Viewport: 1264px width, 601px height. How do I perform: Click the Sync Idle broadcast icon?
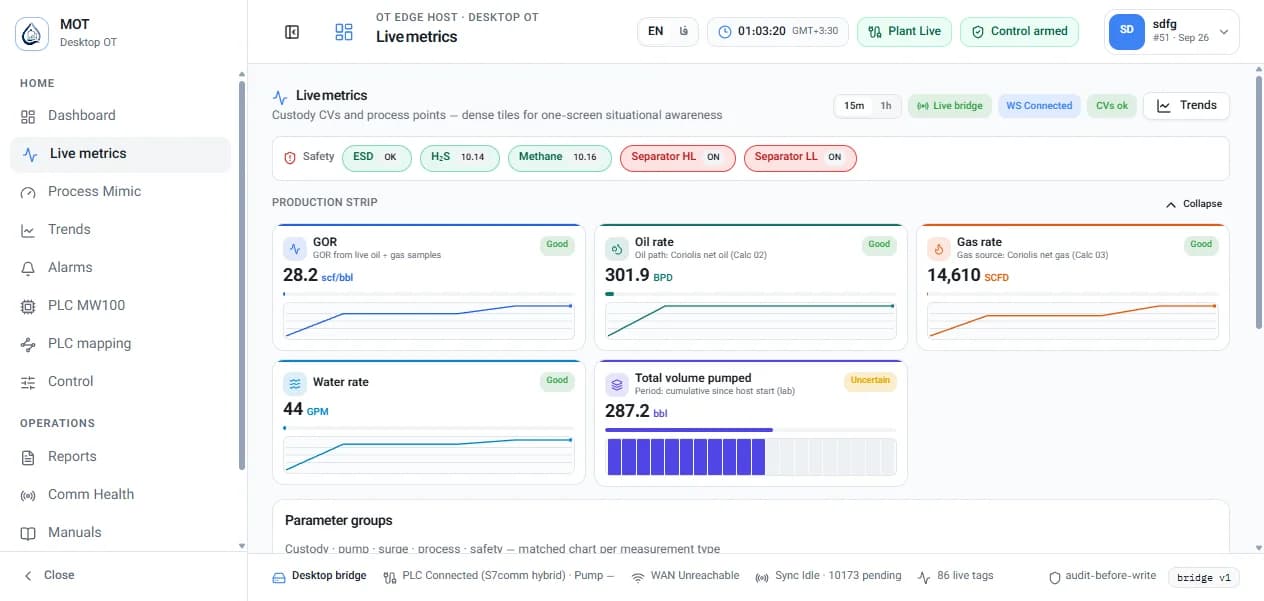tap(763, 577)
